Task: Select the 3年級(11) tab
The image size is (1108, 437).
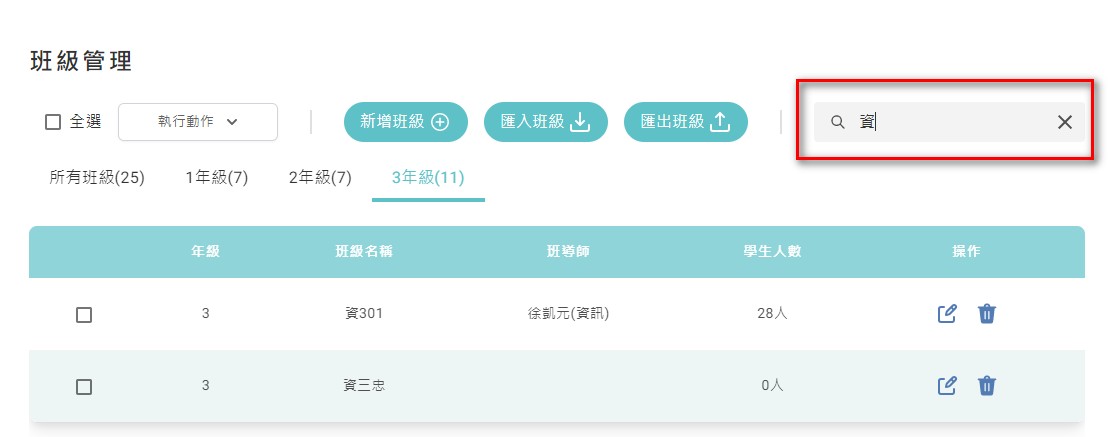Action: pos(428,177)
